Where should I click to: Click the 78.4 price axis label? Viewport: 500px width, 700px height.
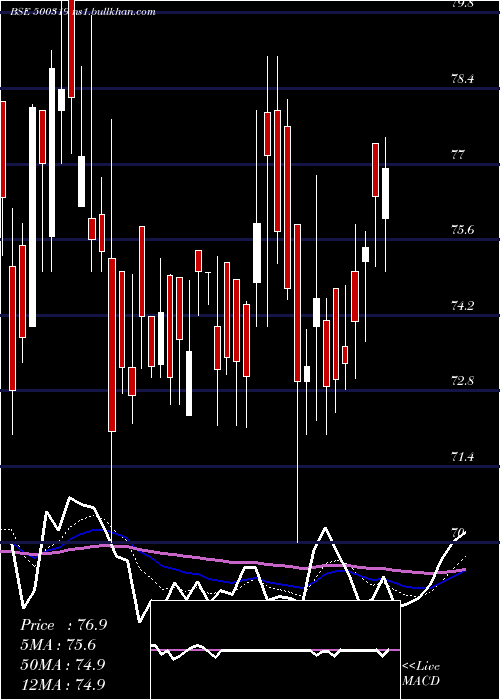point(463,79)
